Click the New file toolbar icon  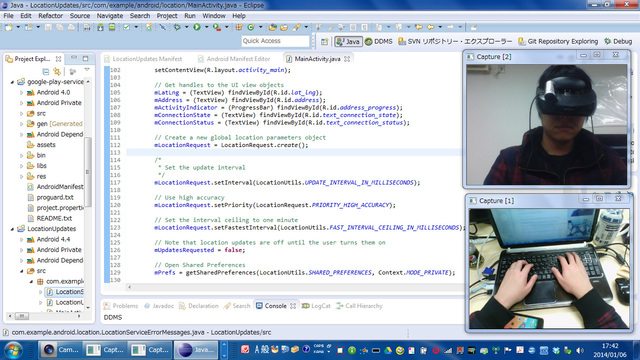9,27
